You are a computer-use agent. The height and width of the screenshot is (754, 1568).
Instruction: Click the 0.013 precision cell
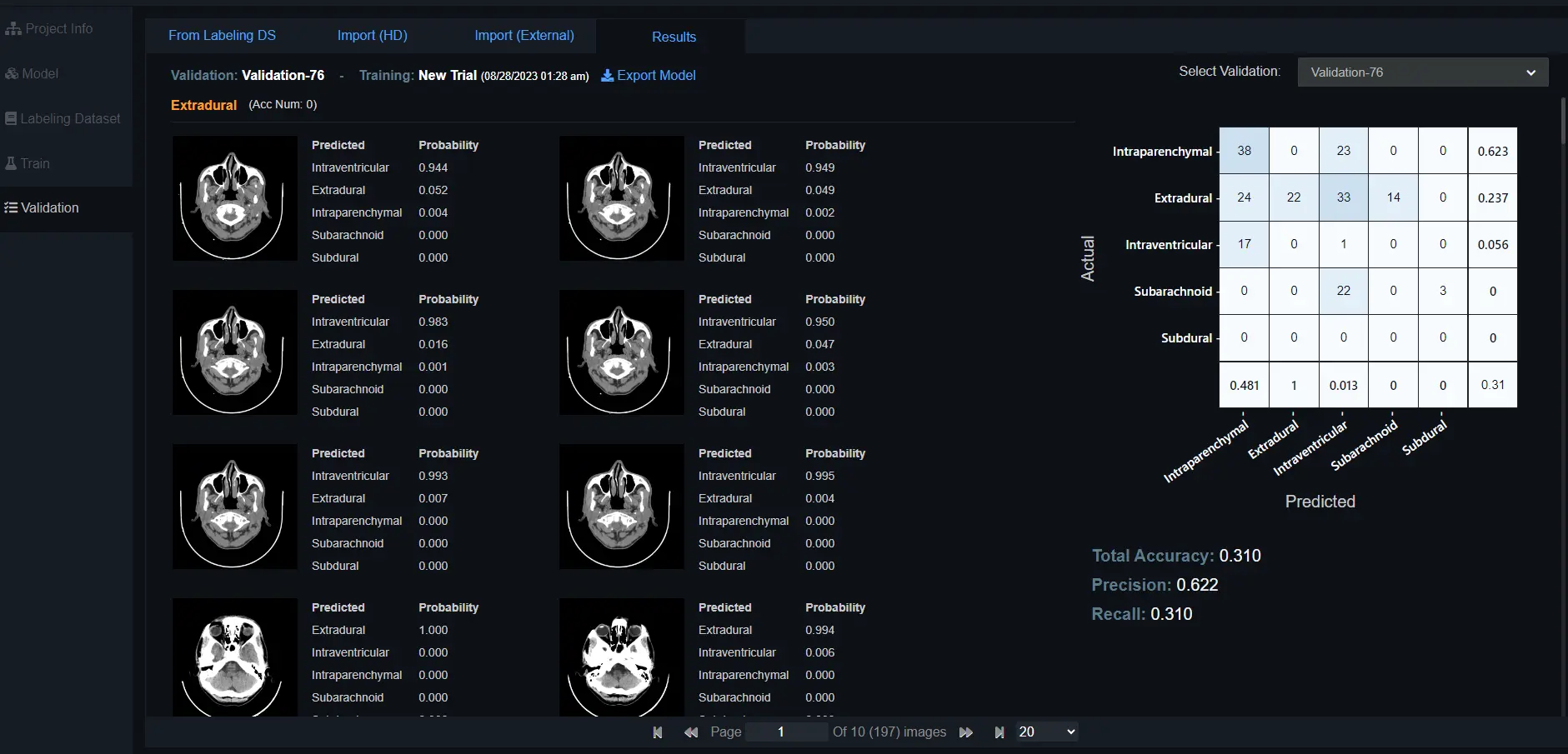pos(1343,385)
